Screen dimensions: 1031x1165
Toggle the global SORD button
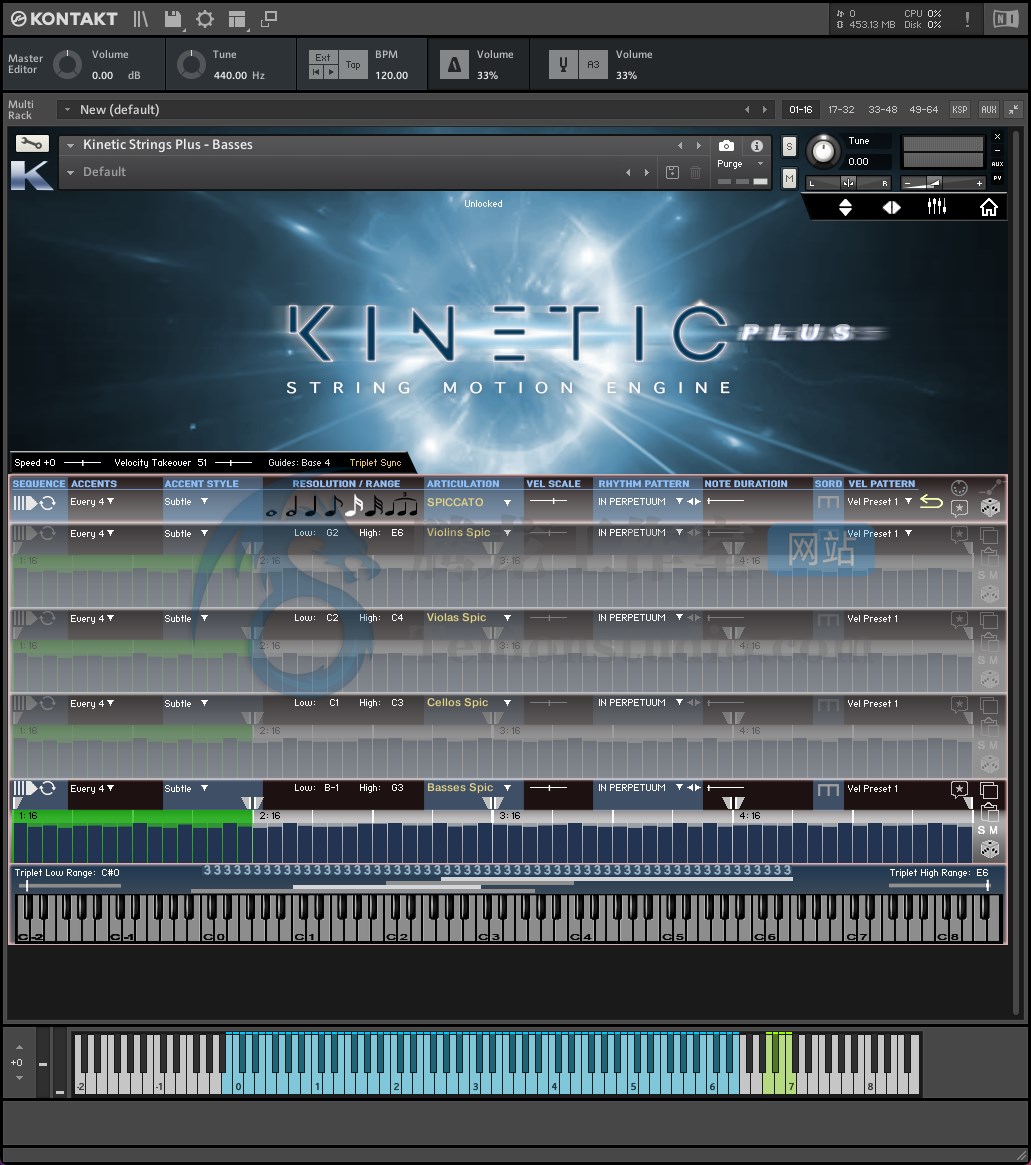tap(827, 503)
